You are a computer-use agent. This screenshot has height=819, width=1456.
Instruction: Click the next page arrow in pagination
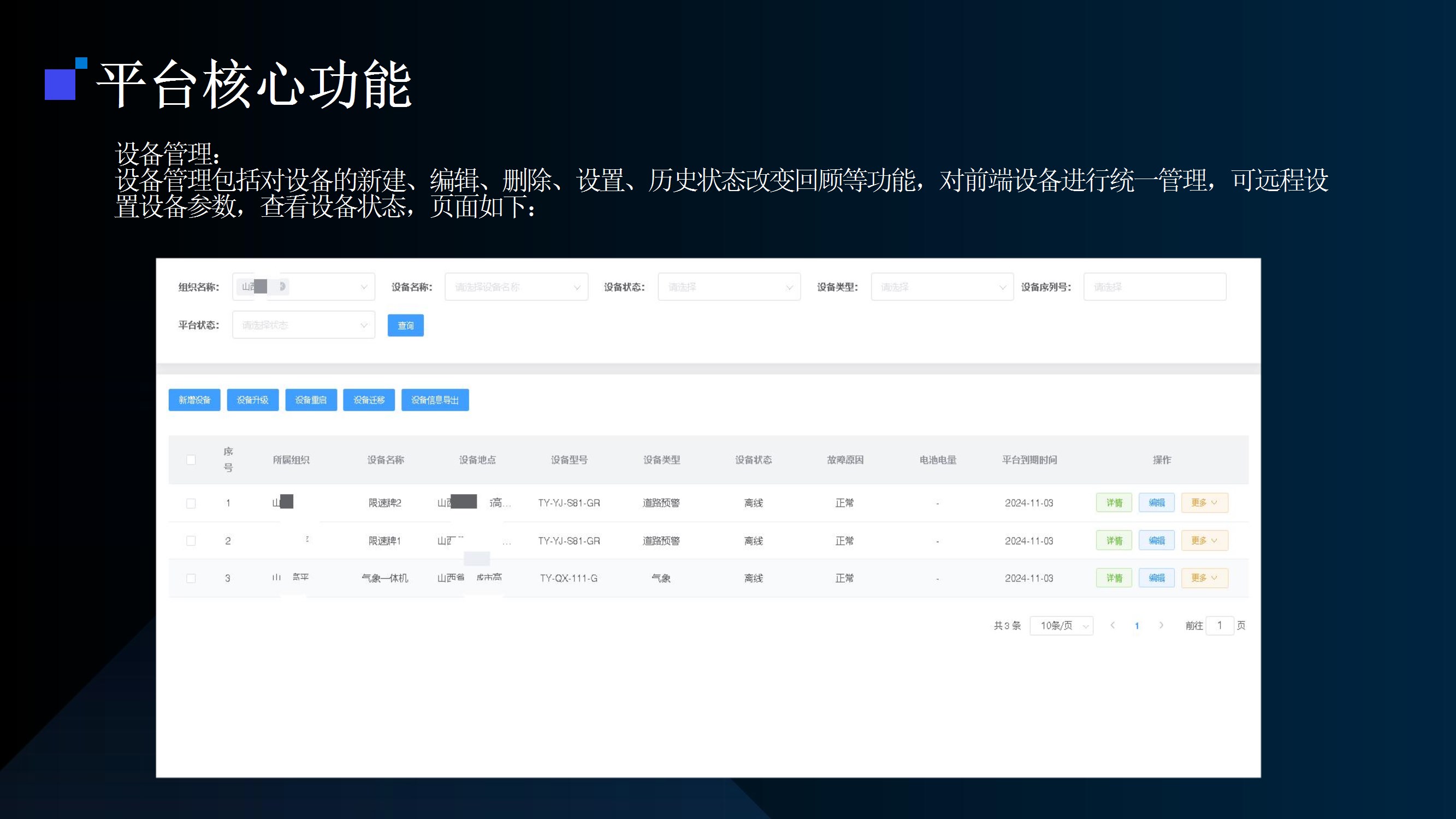click(1161, 625)
